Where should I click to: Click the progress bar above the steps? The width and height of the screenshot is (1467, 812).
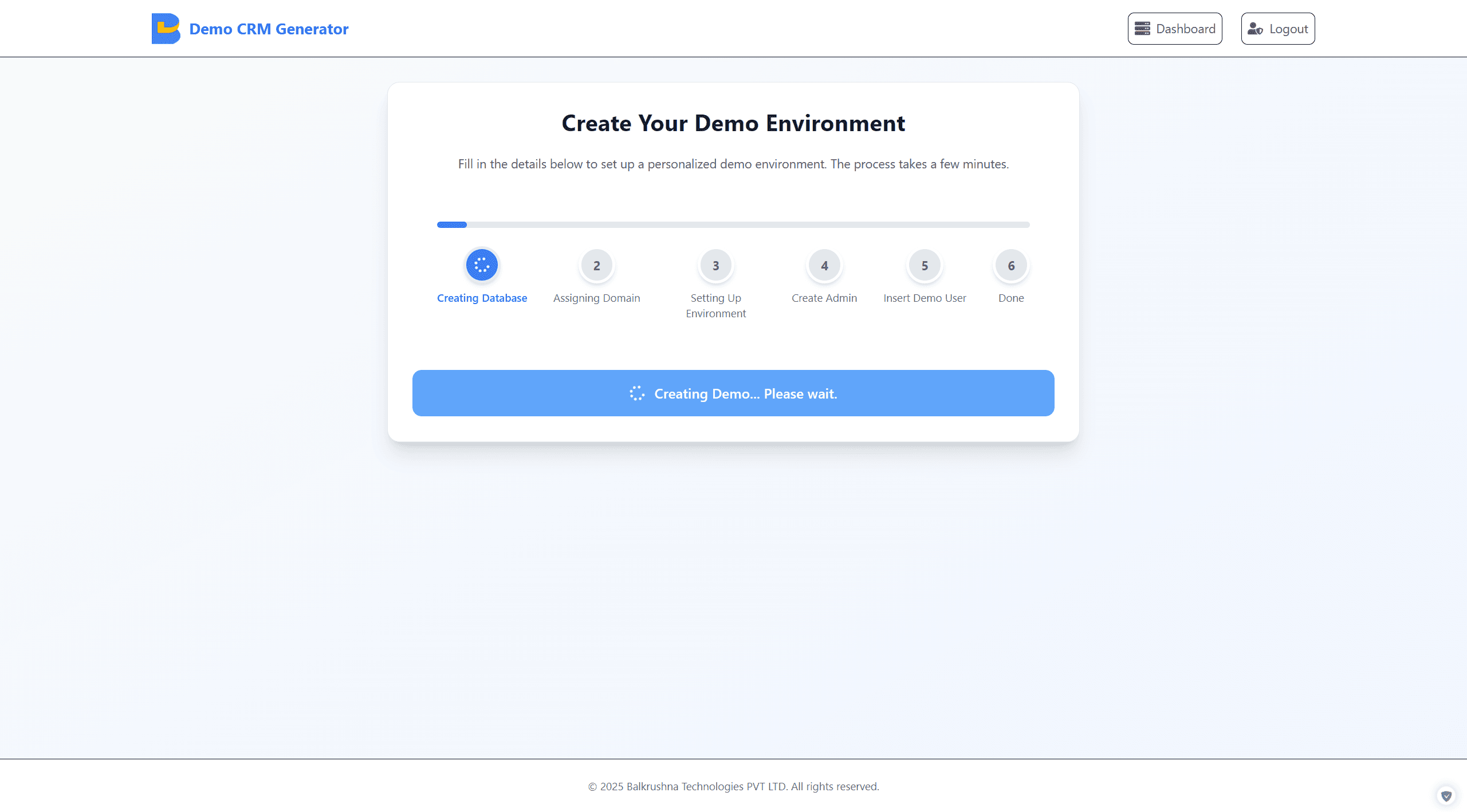(x=733, y=224)
